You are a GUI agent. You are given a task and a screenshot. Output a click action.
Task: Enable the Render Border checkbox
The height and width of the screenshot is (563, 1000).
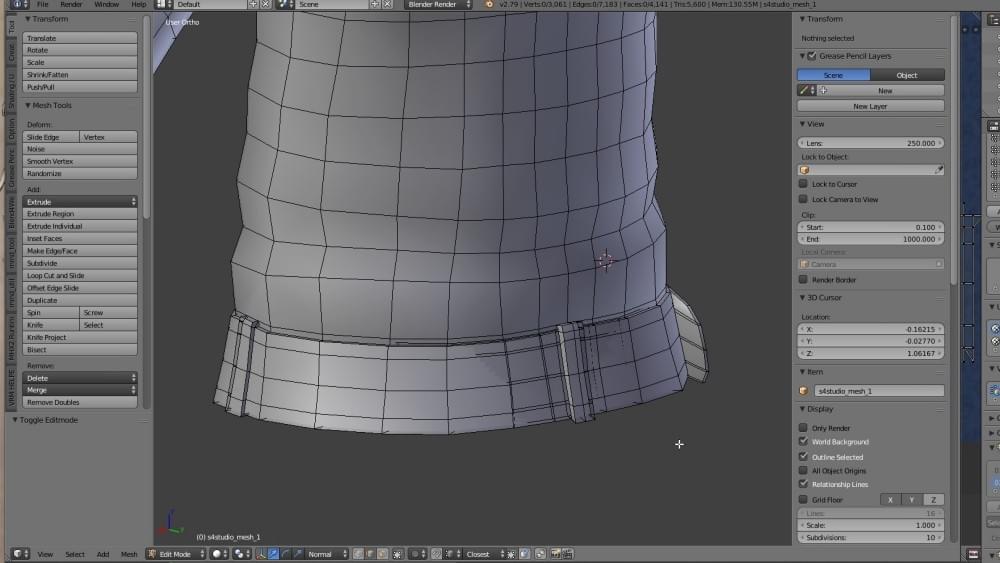coord(803,279)
